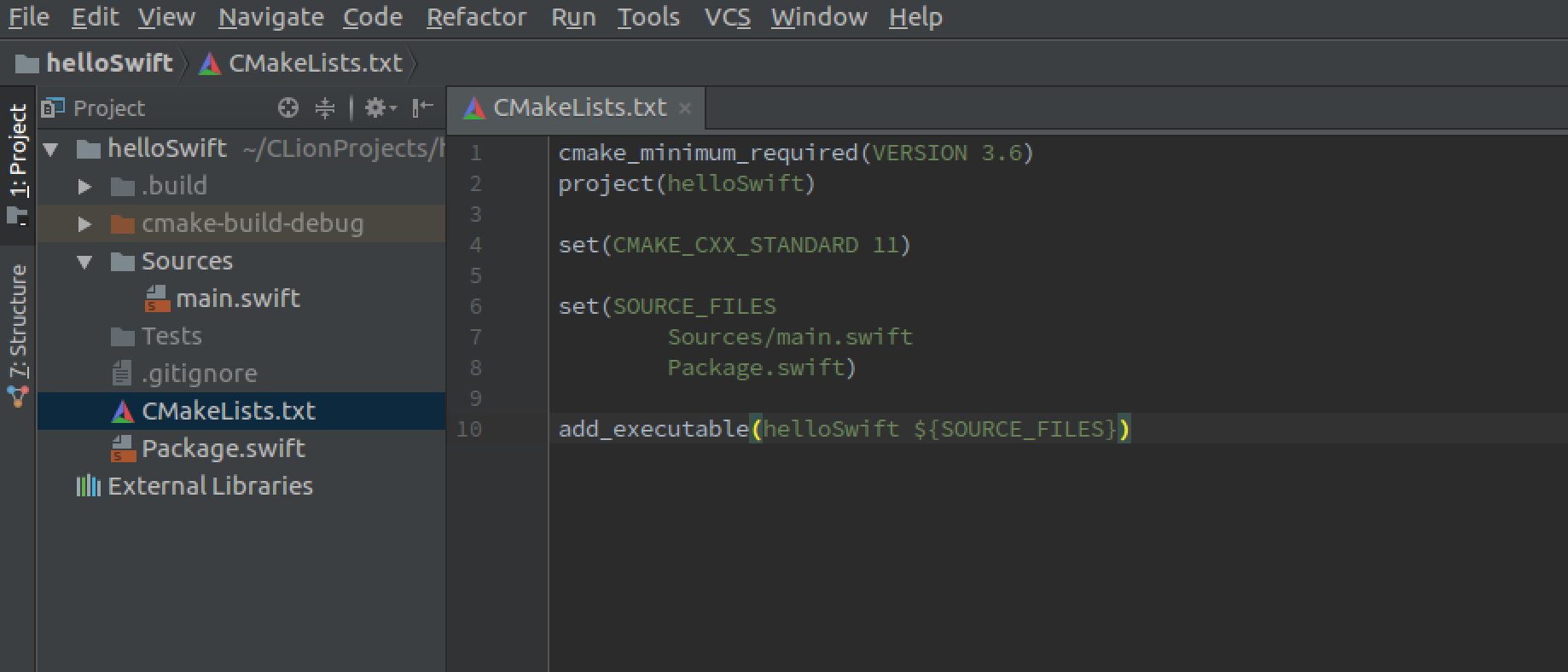Open the Refactor menu
Viewport: 1568px width, 672px height.
(476, 17)
